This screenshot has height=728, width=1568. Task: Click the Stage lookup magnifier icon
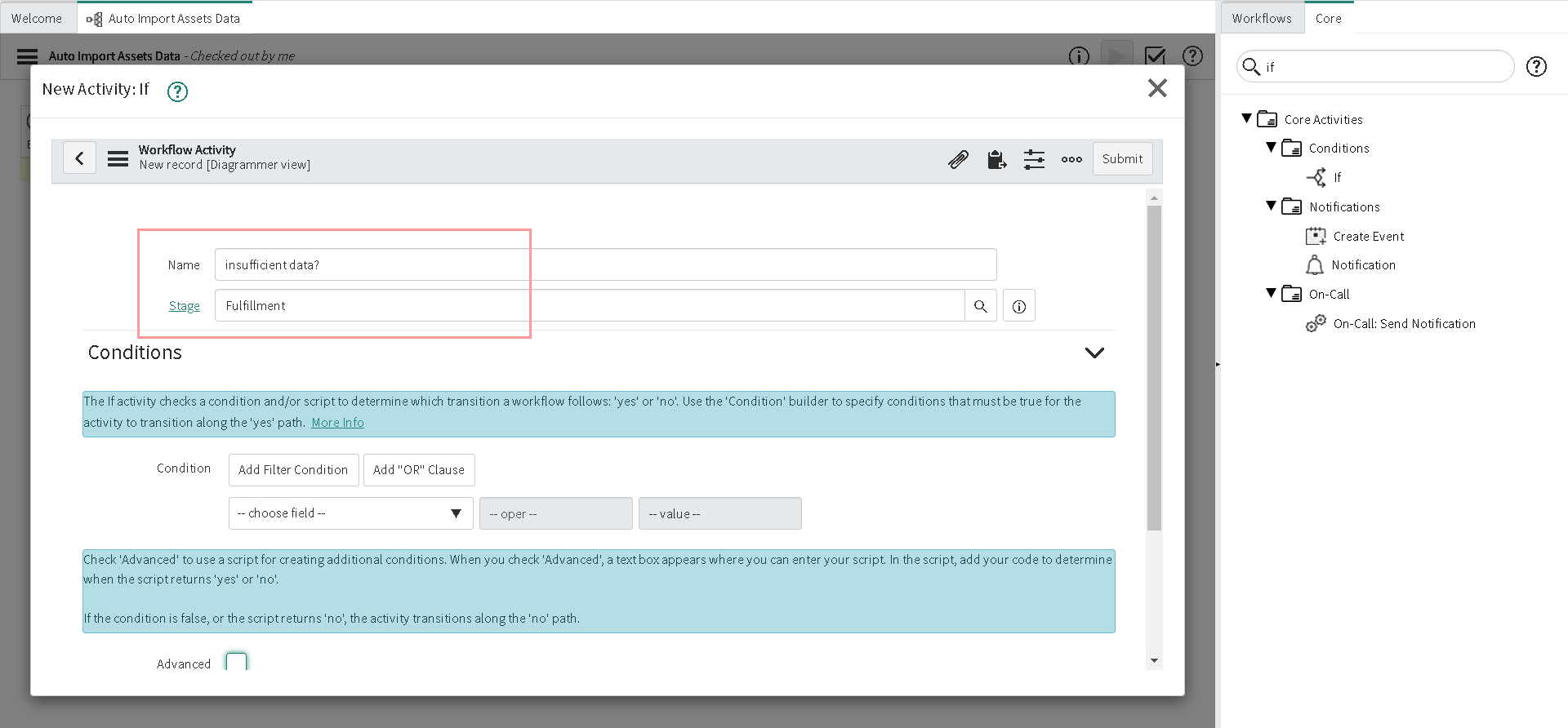point(980,306)
